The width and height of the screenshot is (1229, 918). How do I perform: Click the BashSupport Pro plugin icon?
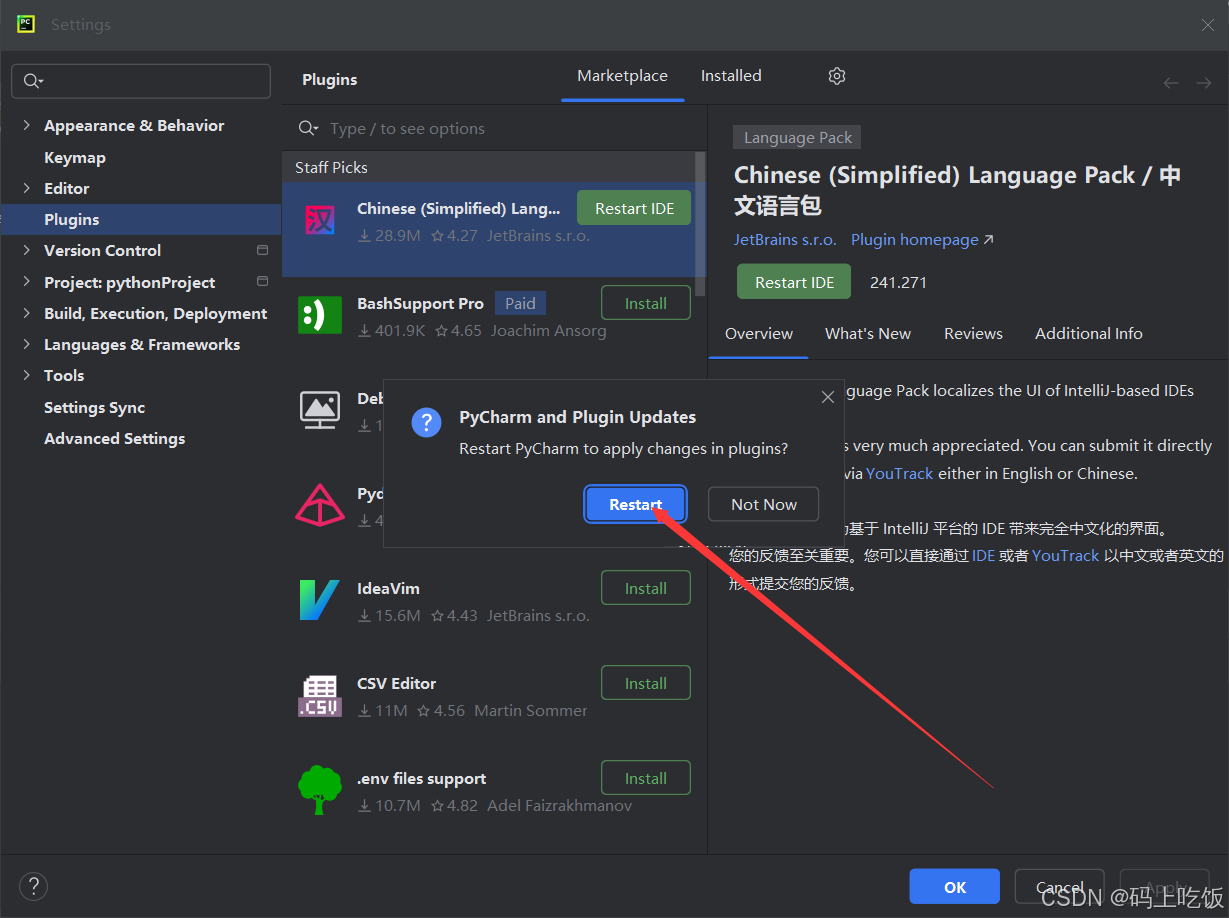point(320,315)
